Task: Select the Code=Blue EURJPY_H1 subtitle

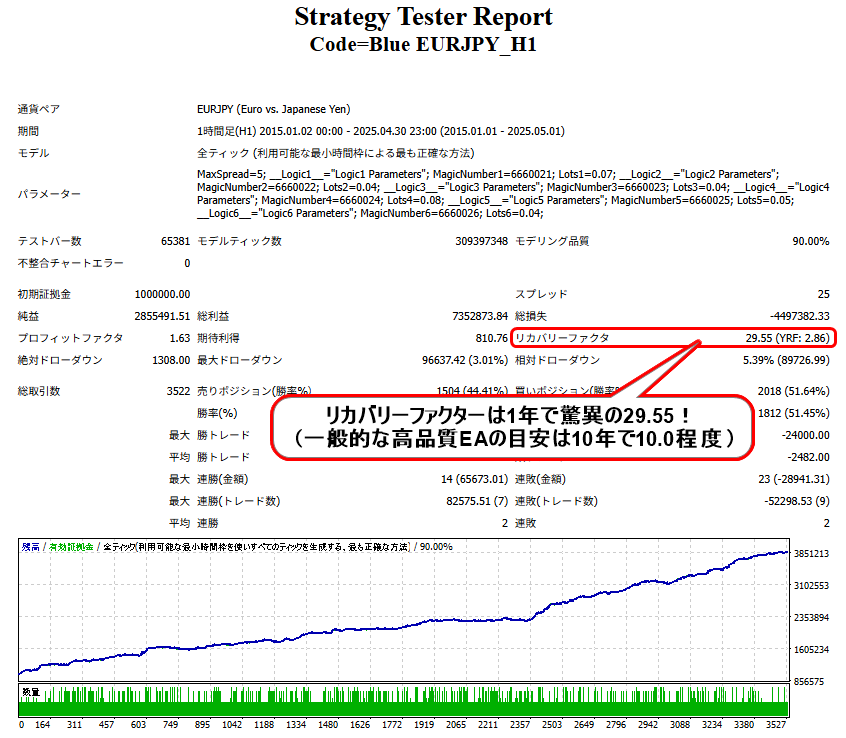Action: point(423,44)
